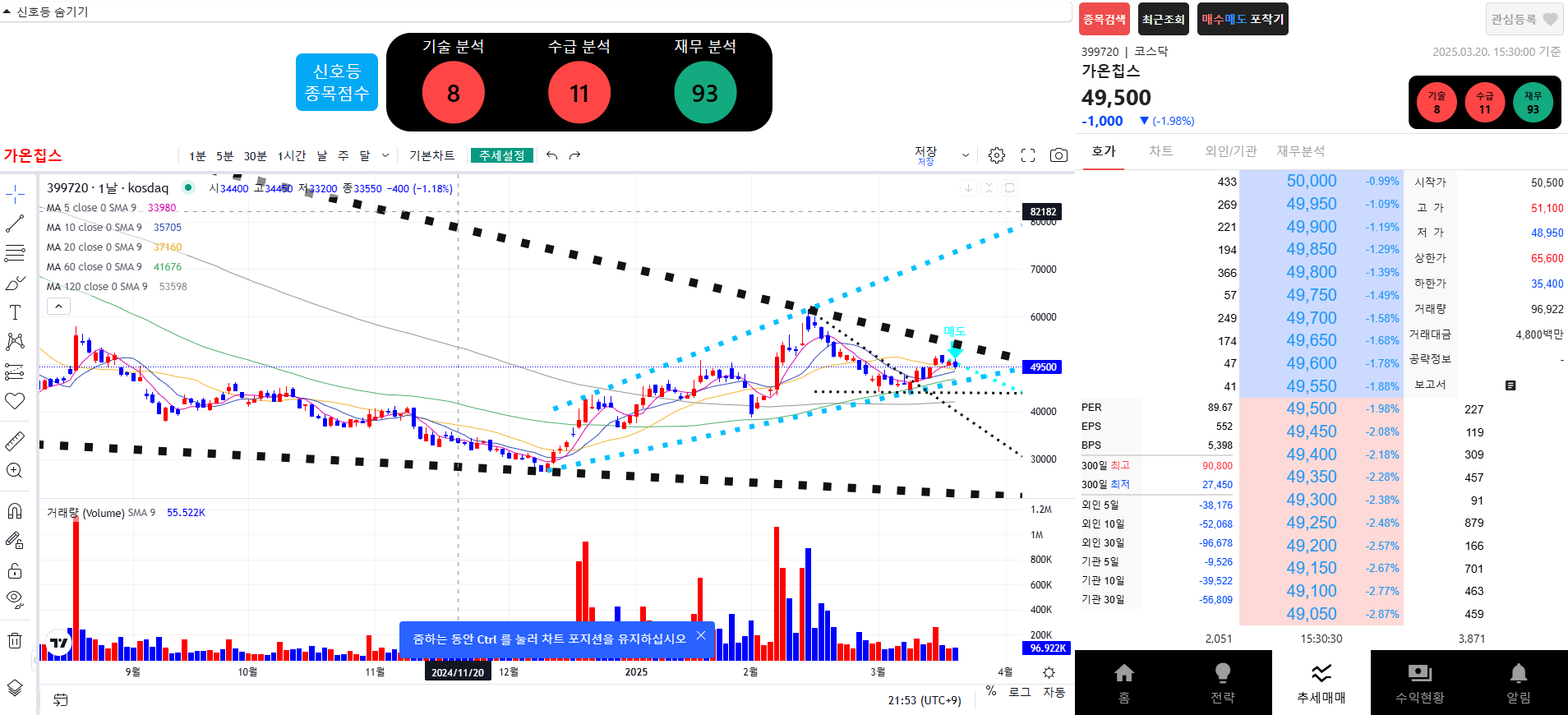Click the 관심등록 button
This screenshot has height=715, width=1568.
(1524, 19)
